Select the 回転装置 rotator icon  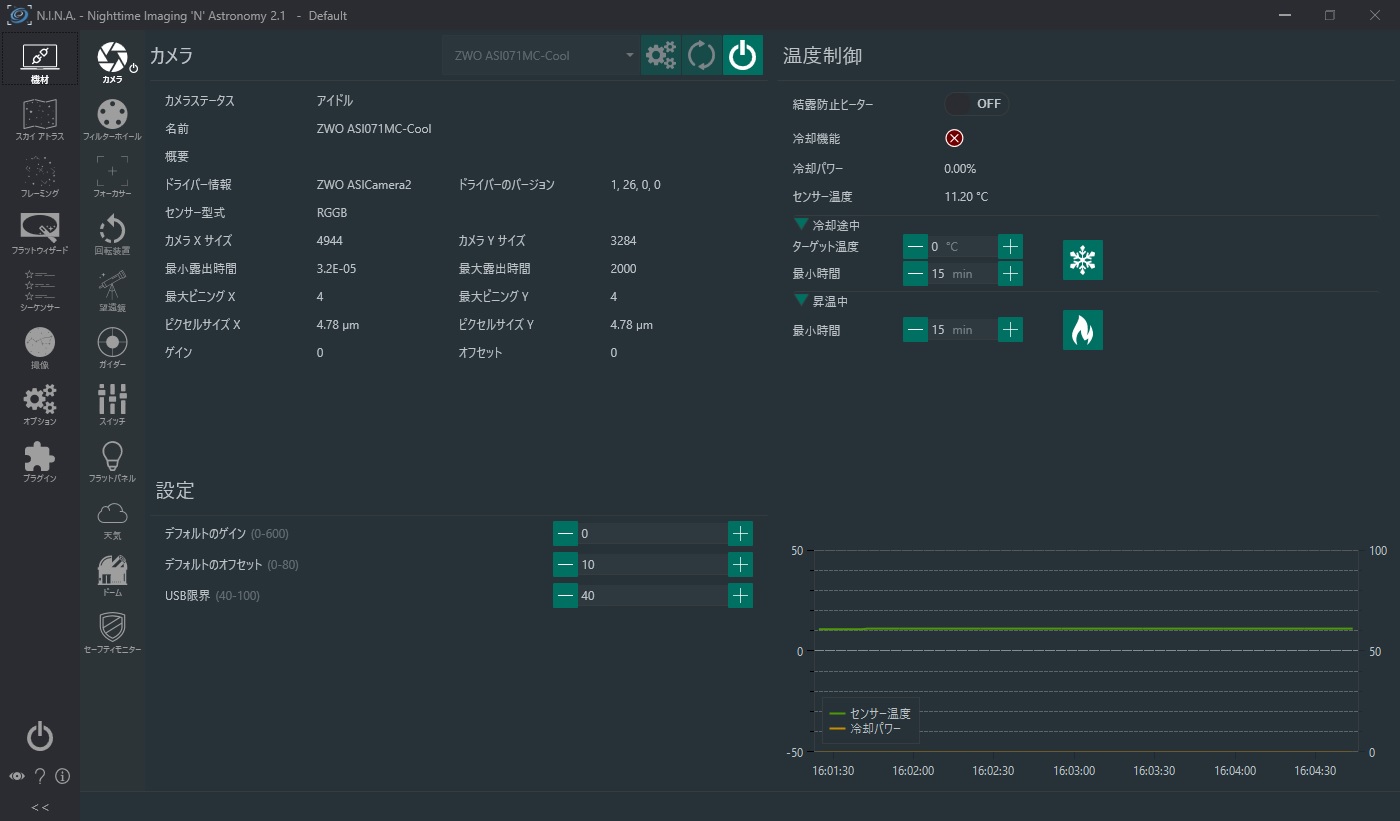coord(112,232)
